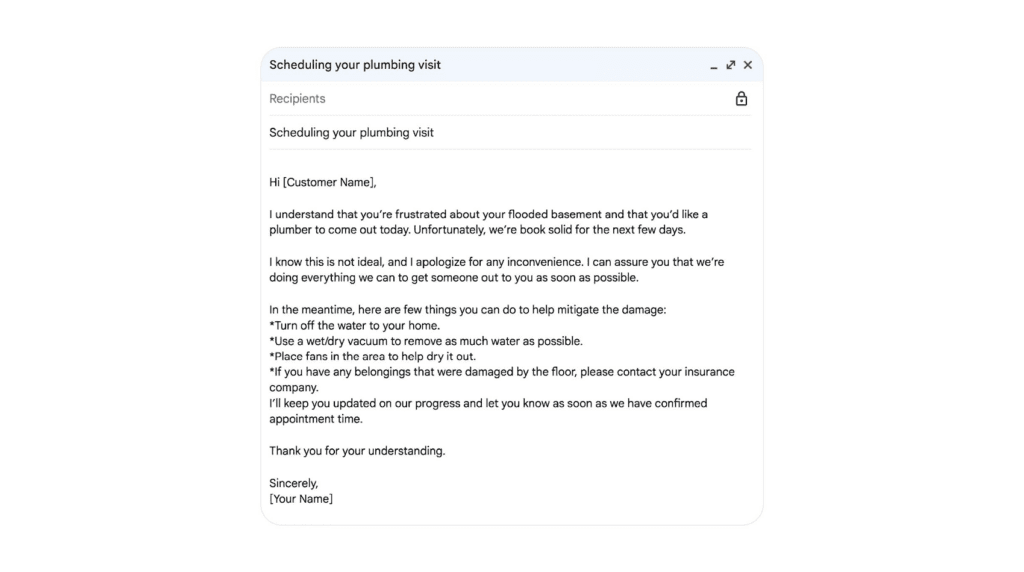Click the "Sincerely," closing line
Screen dimensions: 1024x572
pos(293,483)
